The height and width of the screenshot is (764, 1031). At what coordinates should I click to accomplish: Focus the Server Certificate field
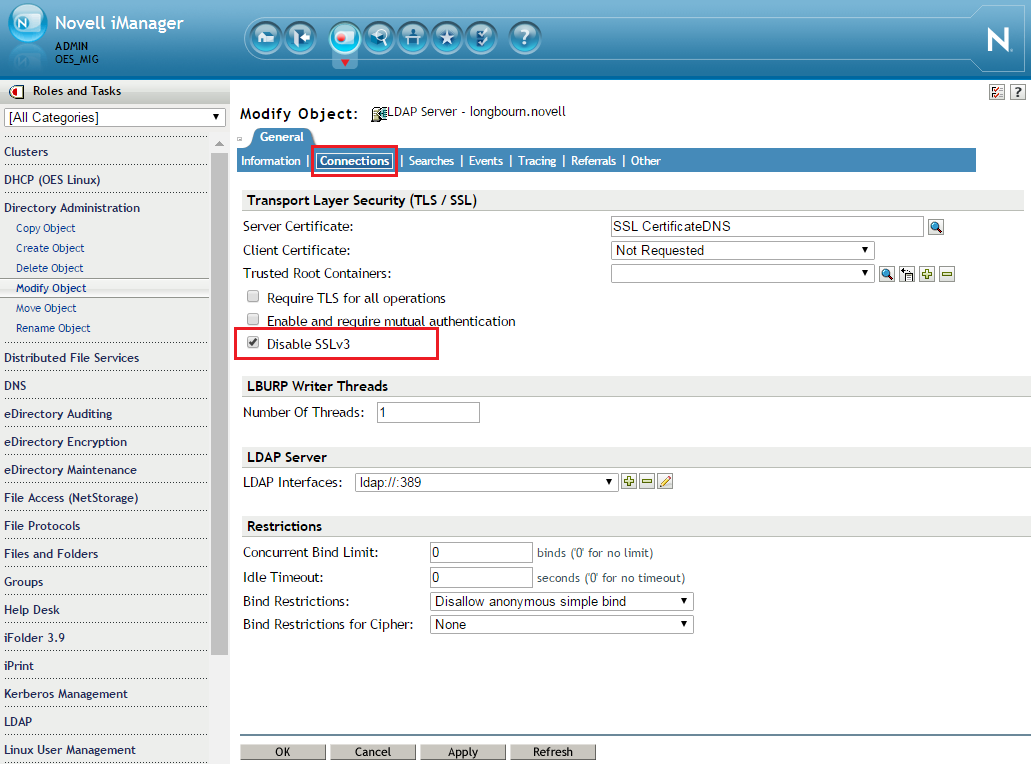pyautogui.click(x=767, y=227)
